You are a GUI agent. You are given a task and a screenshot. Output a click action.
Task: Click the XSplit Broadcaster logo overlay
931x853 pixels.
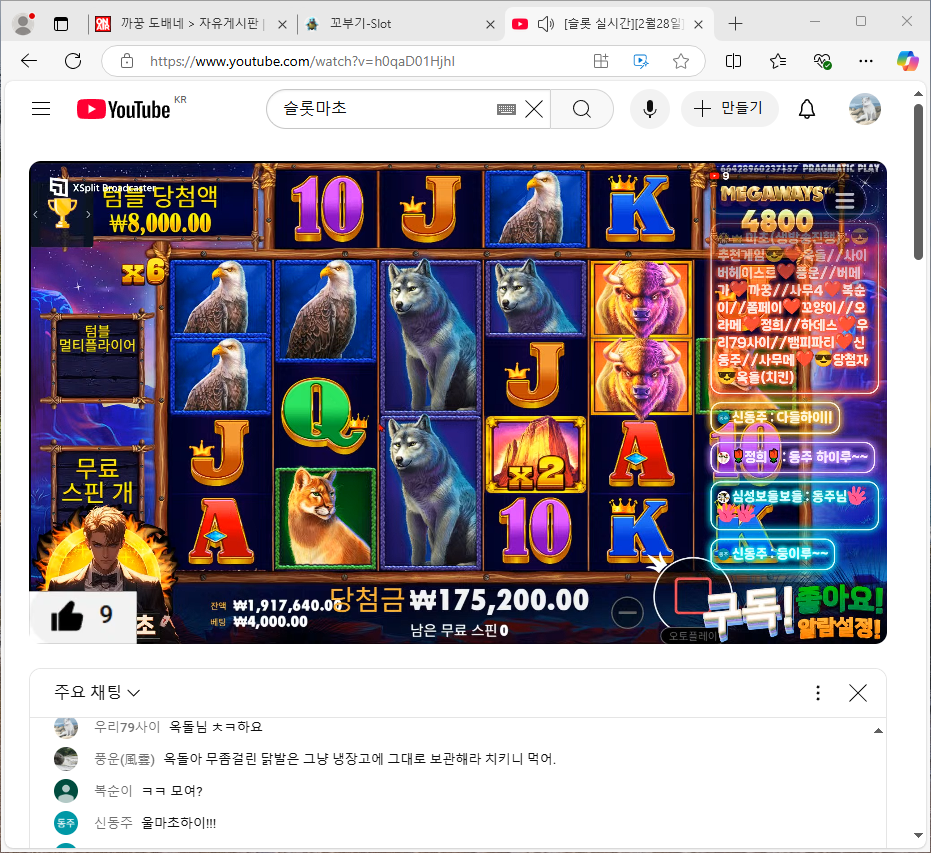click(102, 188)
